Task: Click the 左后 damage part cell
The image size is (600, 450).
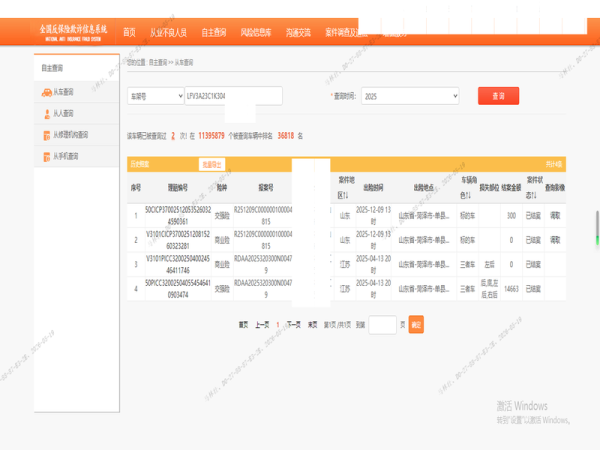Action: (x=489, y=265)
